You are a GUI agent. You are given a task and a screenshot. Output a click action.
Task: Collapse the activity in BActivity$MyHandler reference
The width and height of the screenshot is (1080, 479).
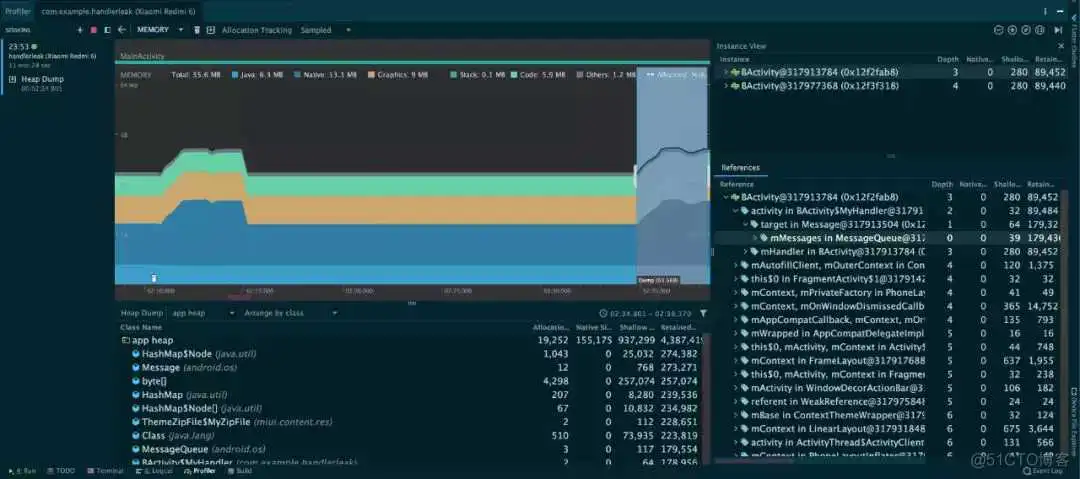click(736, 211)
